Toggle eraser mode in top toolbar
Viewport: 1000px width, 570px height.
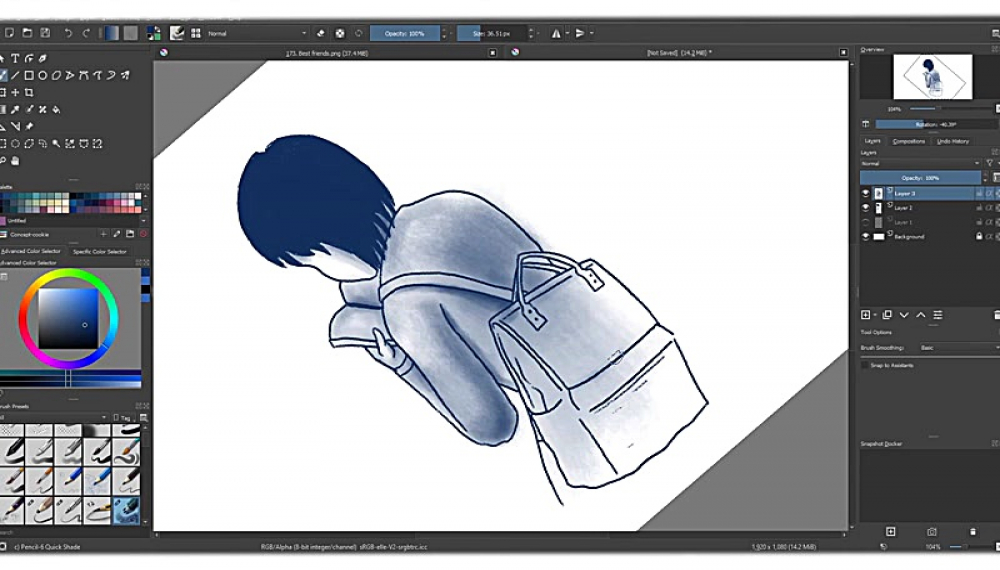tap(322, 33)
